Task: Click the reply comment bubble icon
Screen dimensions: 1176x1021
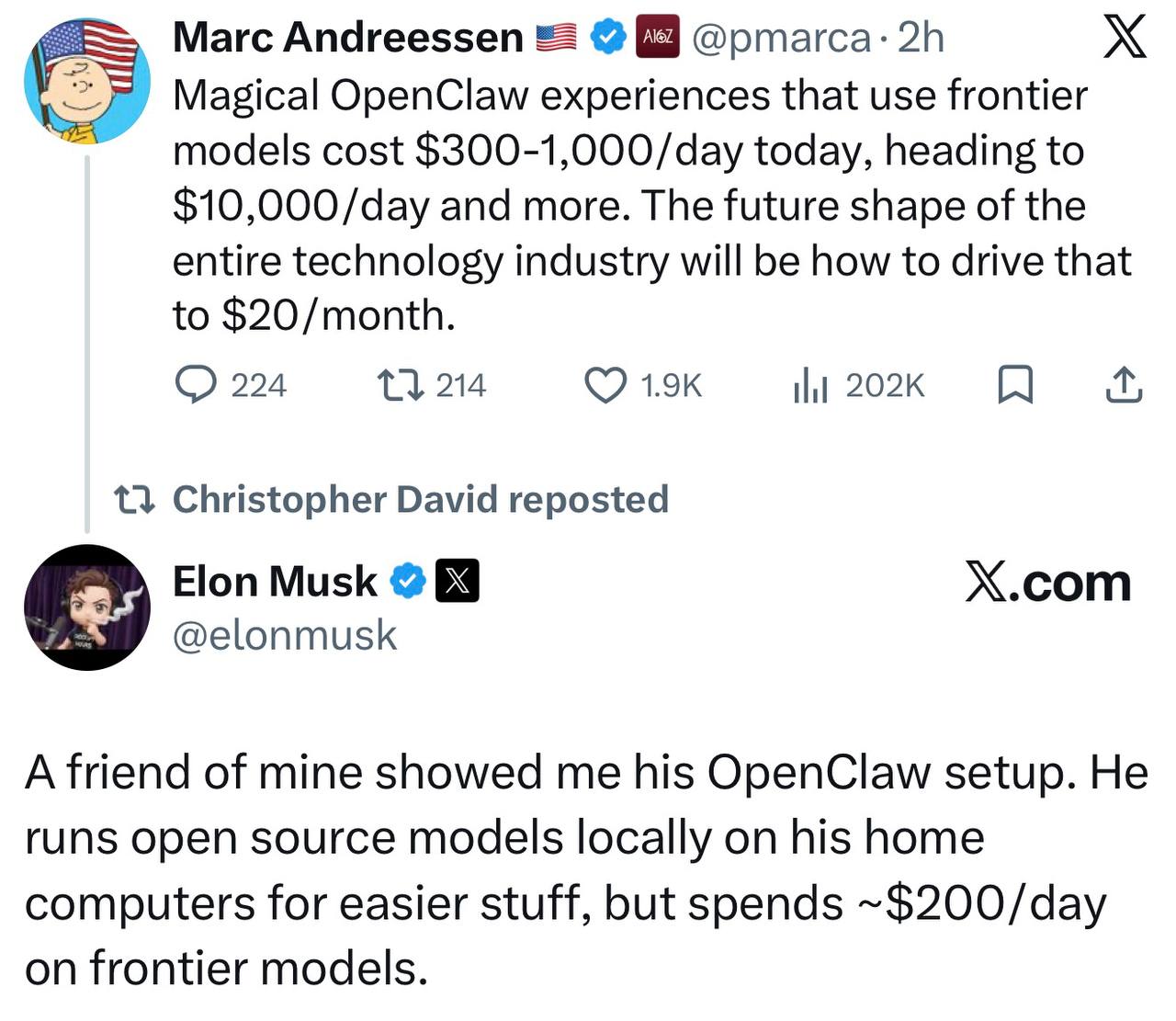Action: [x=194, y=385]
